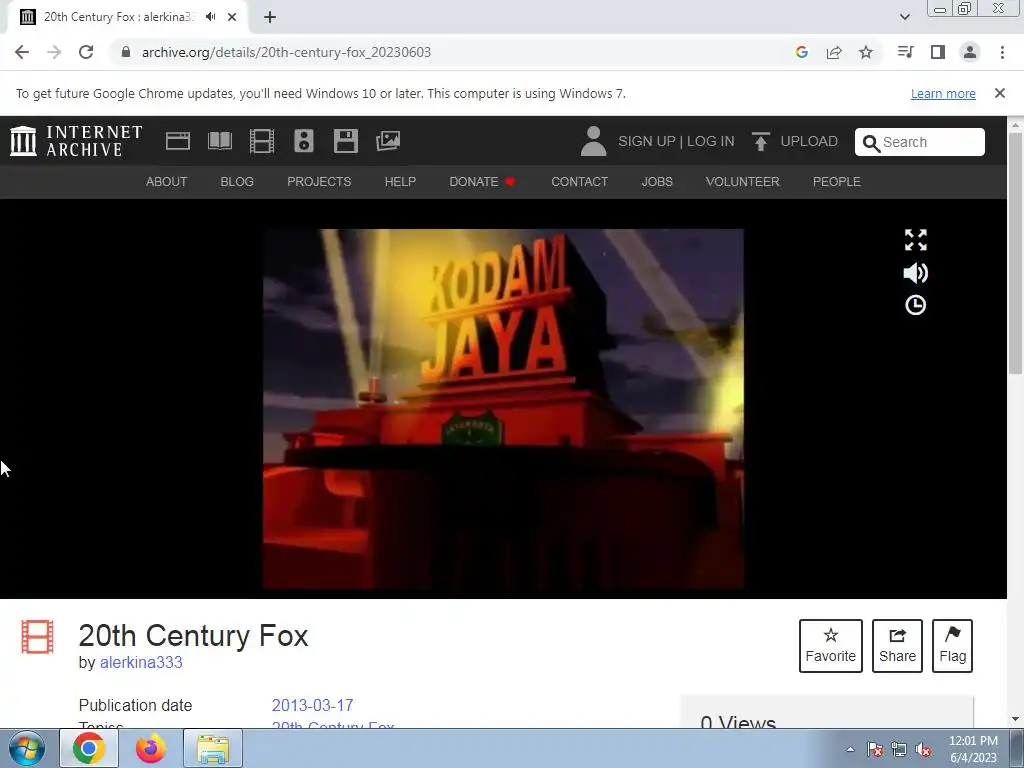Open the Audio speaker icon in navbar
Viewport: 1024px width, 768px height.
[304, 141]
